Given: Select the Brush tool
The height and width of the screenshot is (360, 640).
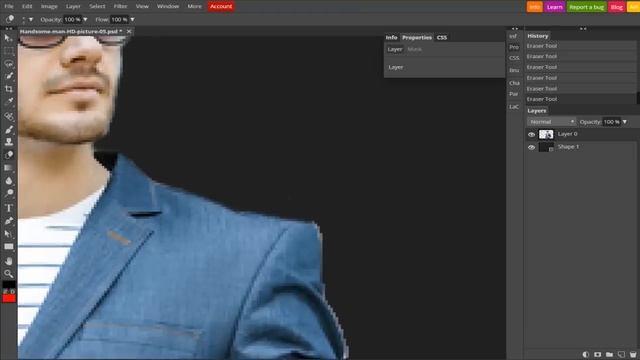Looking at the screenshot, I should [8, 130].
